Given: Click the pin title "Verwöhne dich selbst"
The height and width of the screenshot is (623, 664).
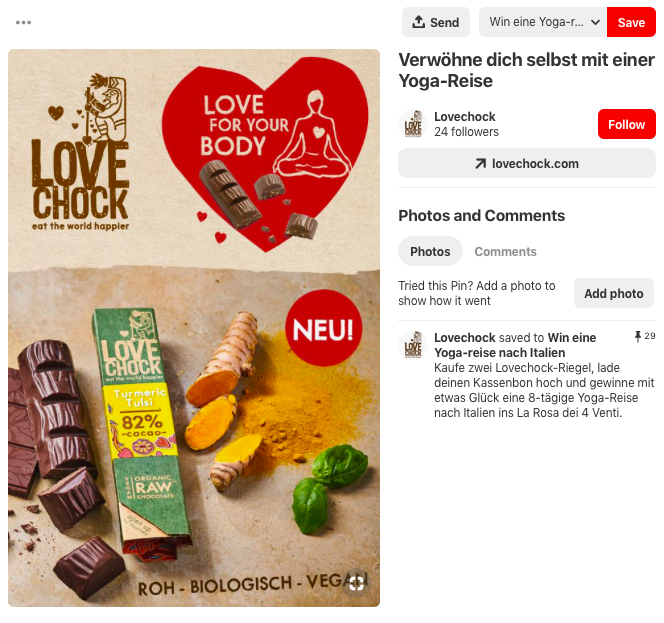Looking at the screenshot, I should click(x=526, y=70).
